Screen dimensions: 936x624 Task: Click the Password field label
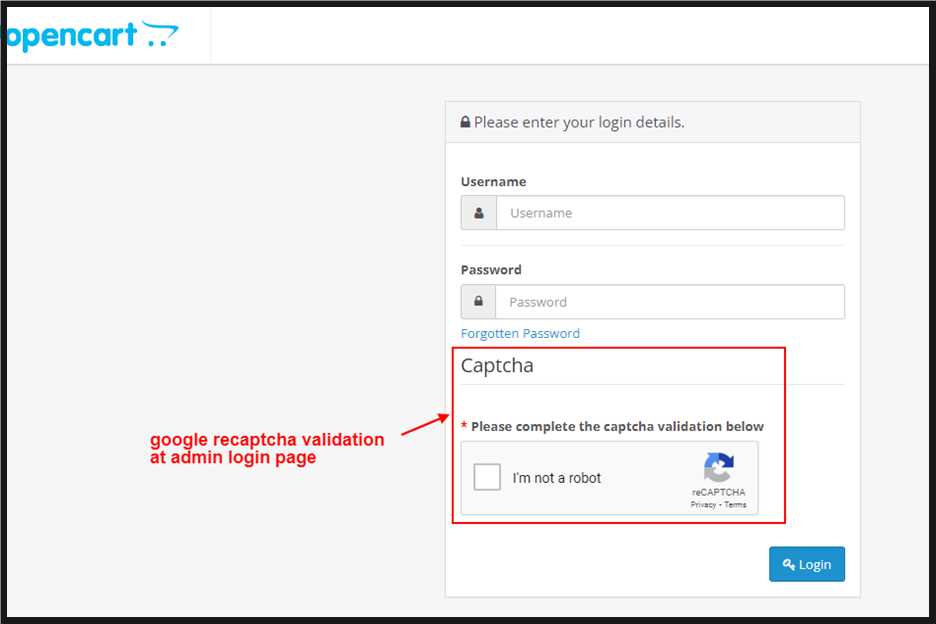coord(491,270)
